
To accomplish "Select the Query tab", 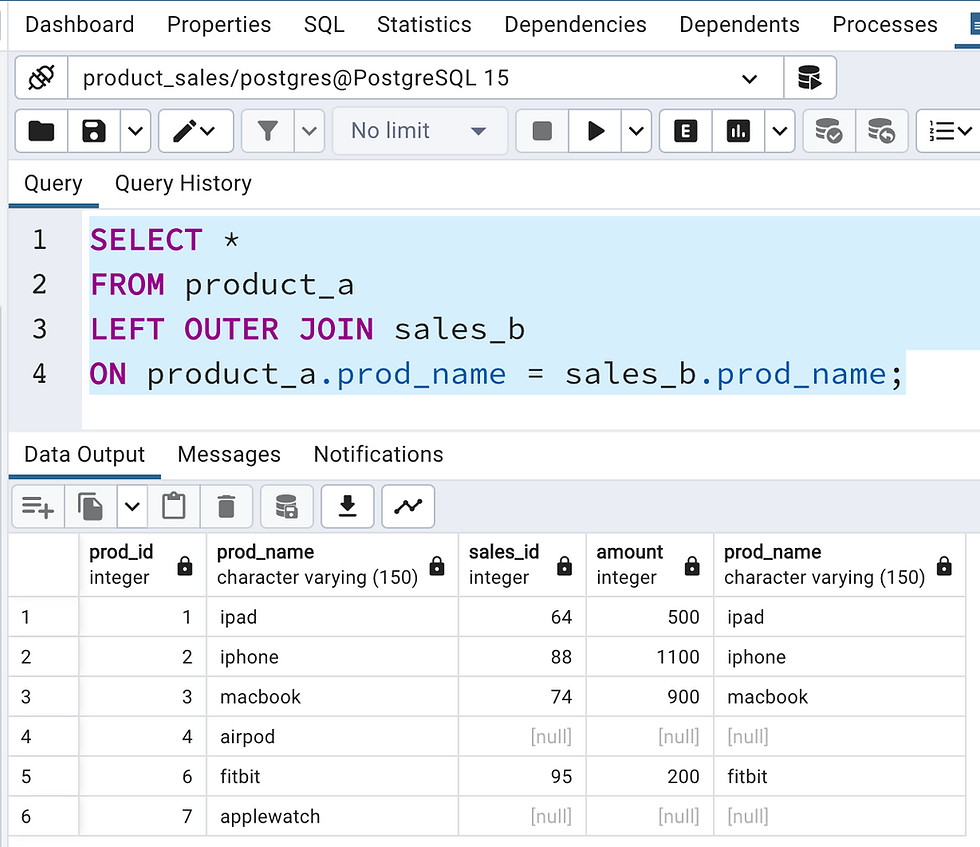I will pyautogui.click(x=53, y=184).
